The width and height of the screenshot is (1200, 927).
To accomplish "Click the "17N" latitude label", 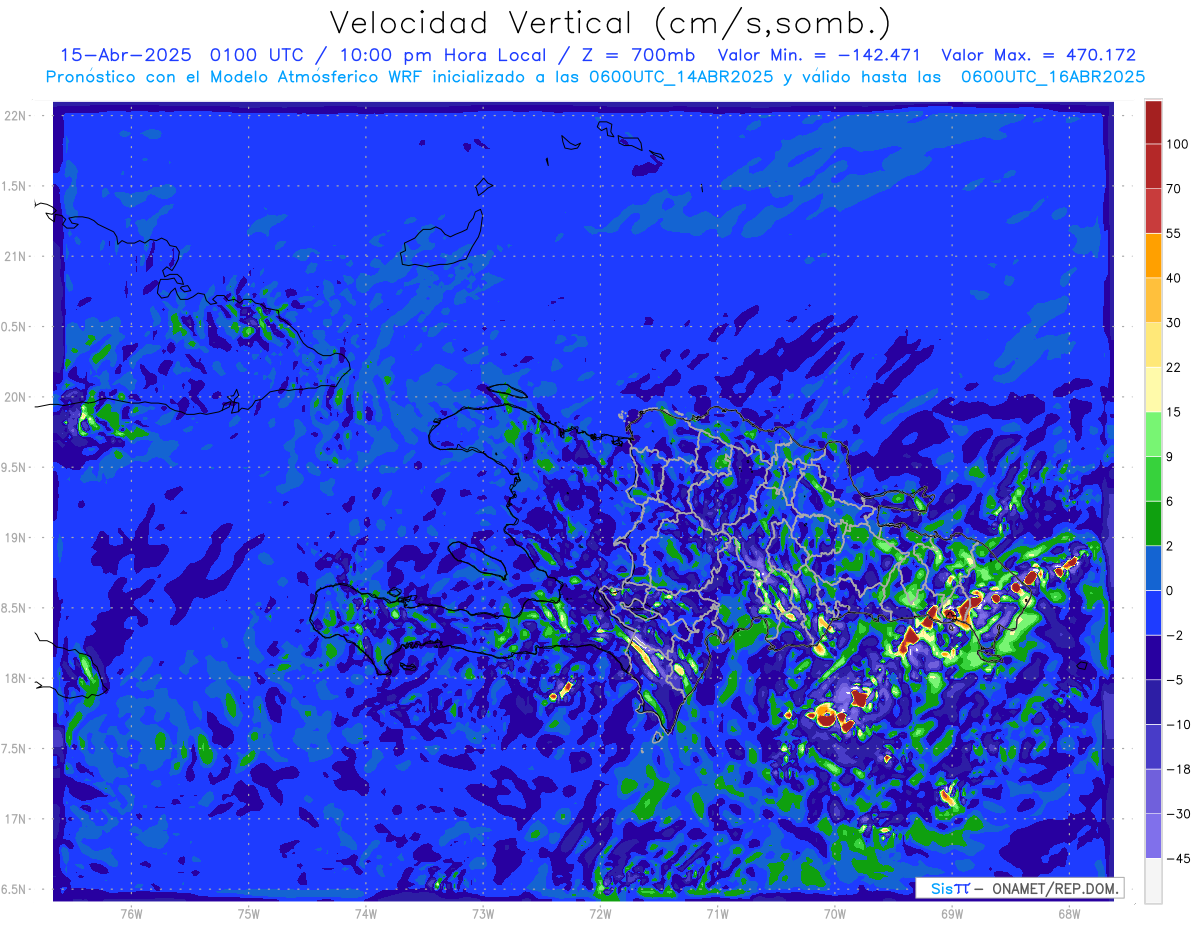I will [x=16, y=819].
